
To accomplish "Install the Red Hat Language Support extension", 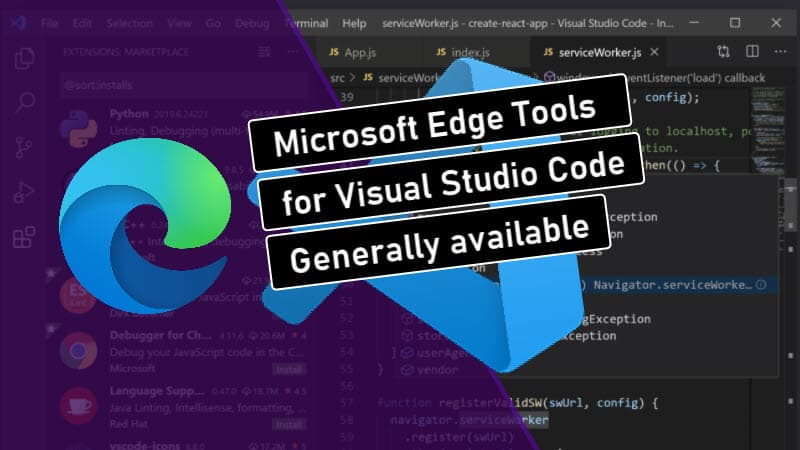I will 289,424.
